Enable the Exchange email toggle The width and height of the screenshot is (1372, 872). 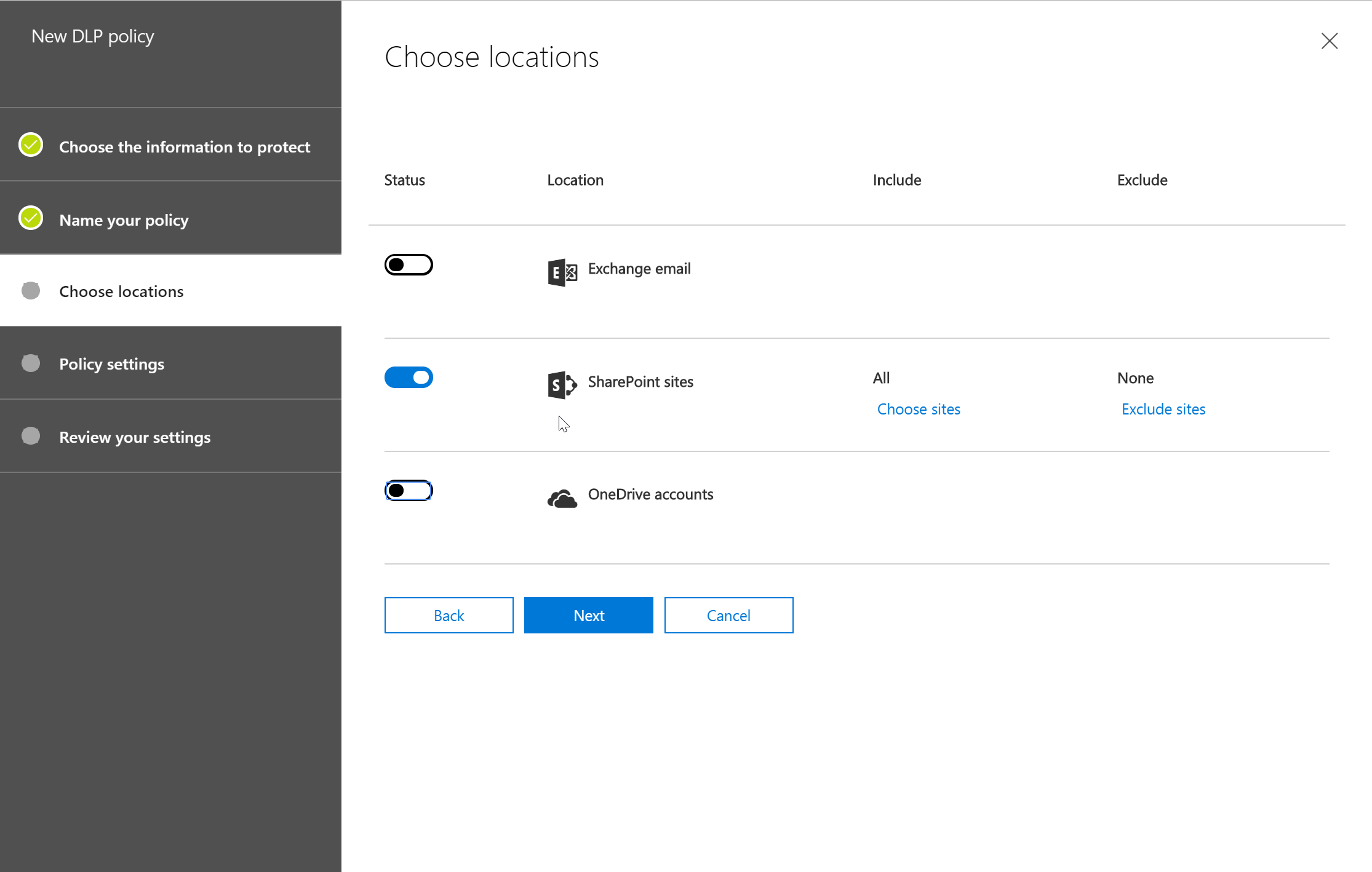[x=409, y=264]
